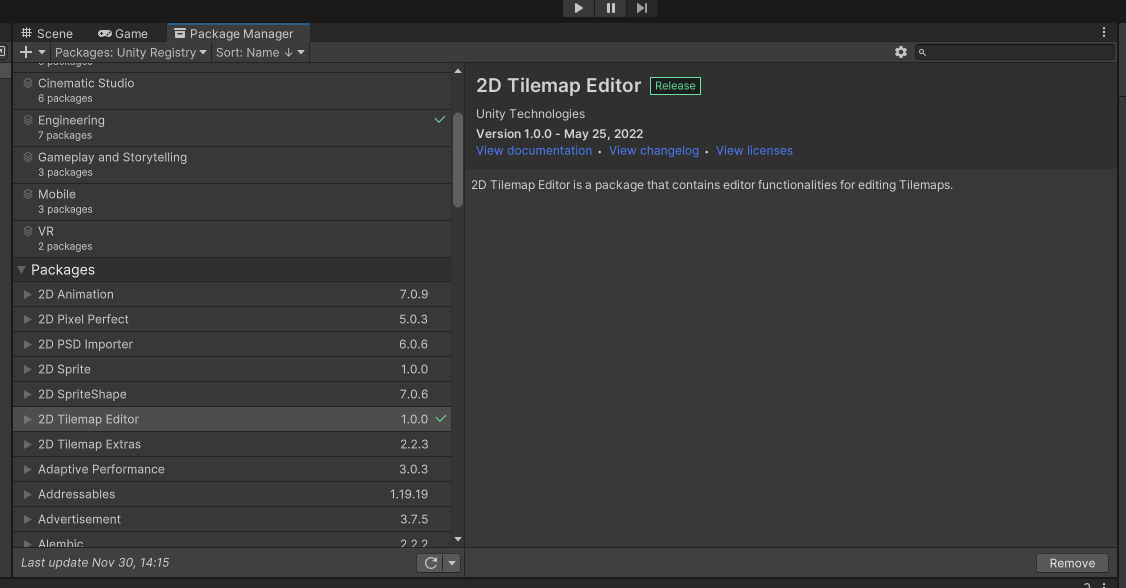The width and height of the screenshot is (1126, 588).
Task: Click the package search field
Action: pyautogui.click(x=1015, y=52)
